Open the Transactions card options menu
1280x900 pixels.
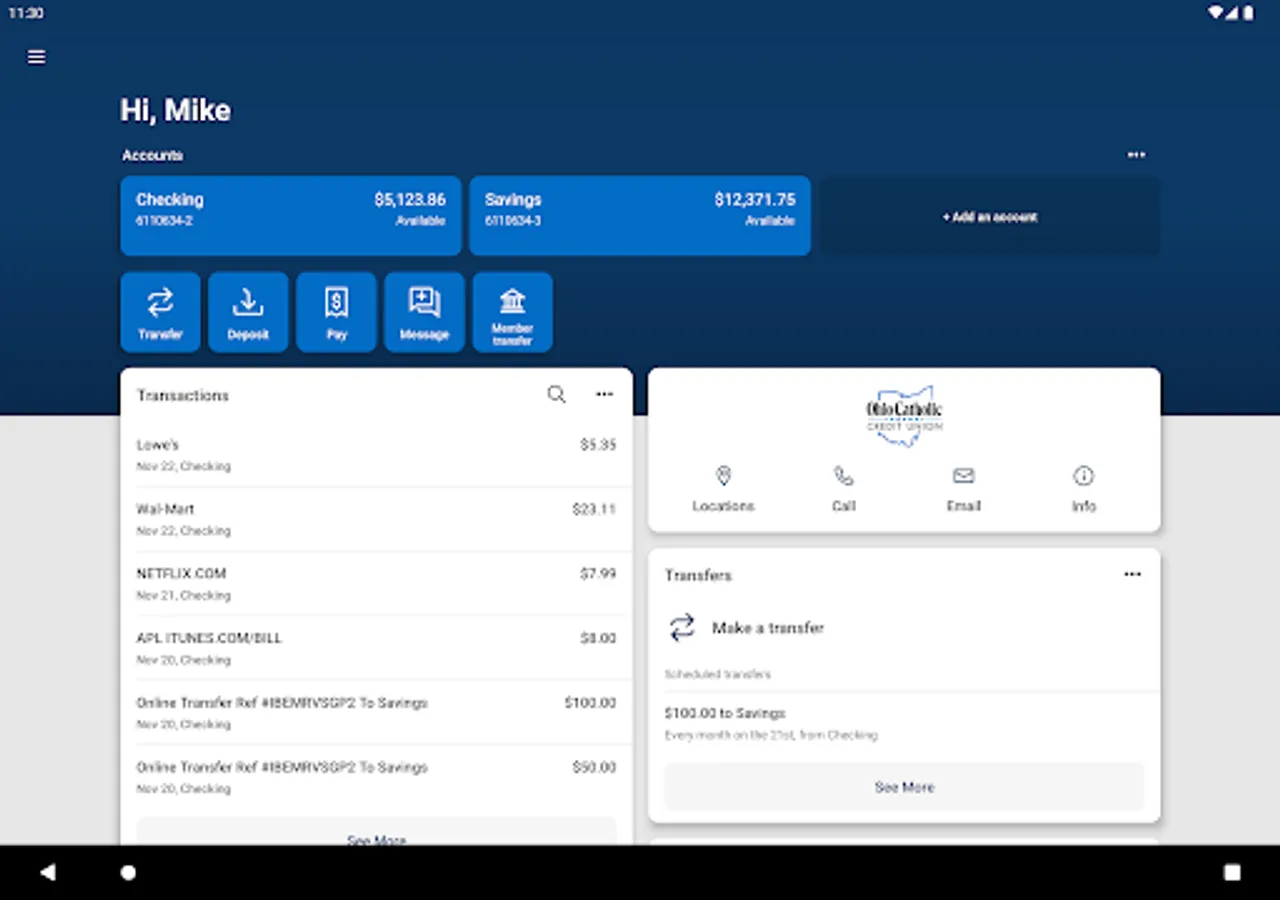pyautogui.click(x=604, y=395)
